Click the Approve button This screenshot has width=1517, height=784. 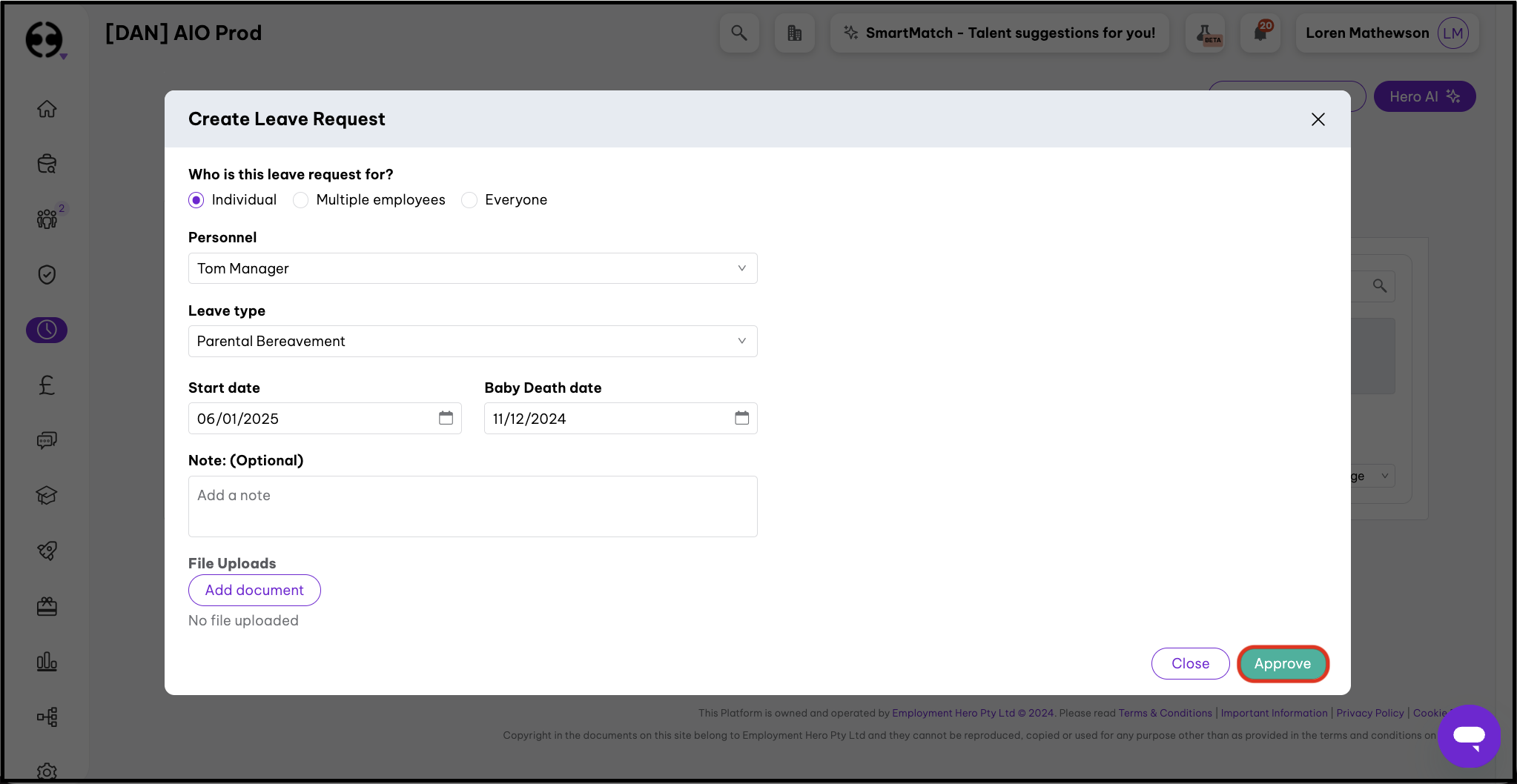[1282, 663]
